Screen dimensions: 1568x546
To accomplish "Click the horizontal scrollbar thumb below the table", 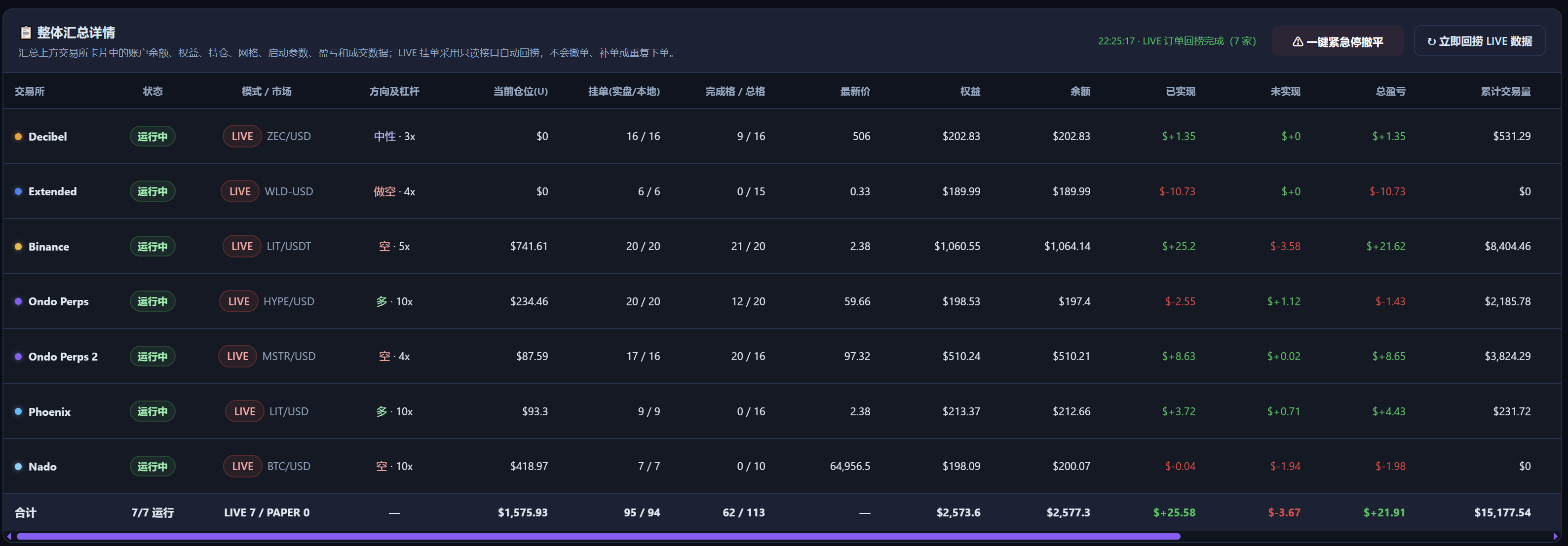I will point(598,536).
